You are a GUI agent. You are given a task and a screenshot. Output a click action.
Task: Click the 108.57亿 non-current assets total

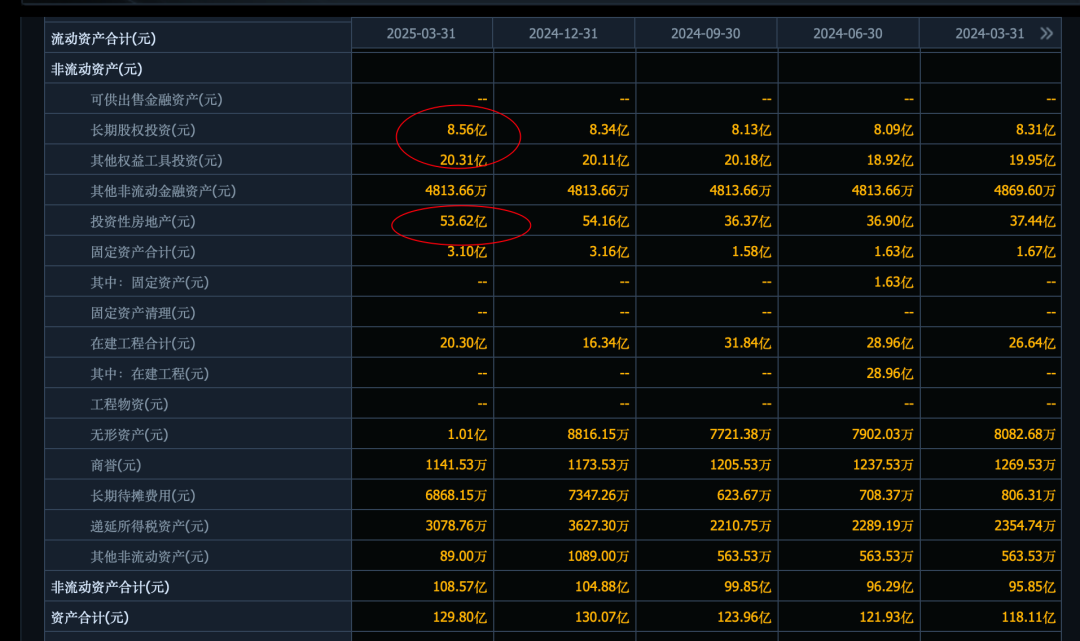coord(459,586)
